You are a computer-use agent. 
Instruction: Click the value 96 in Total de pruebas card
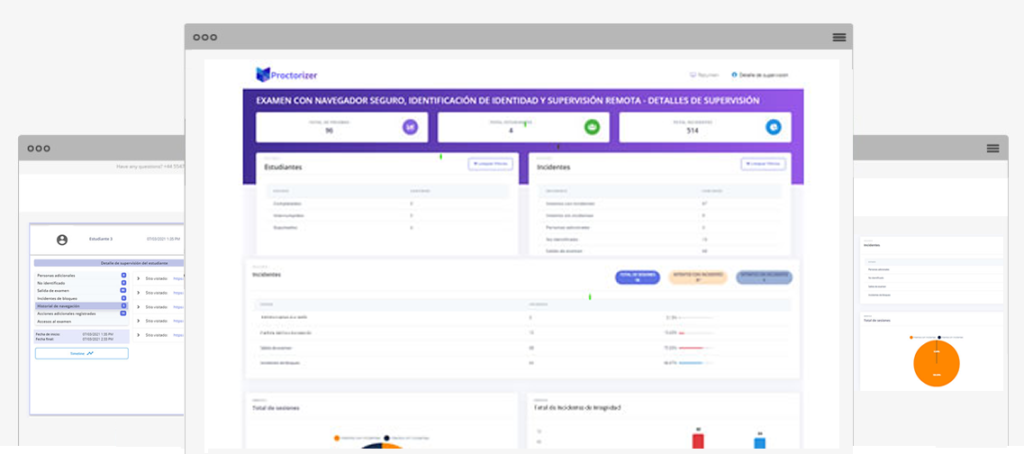click(329, 130)
